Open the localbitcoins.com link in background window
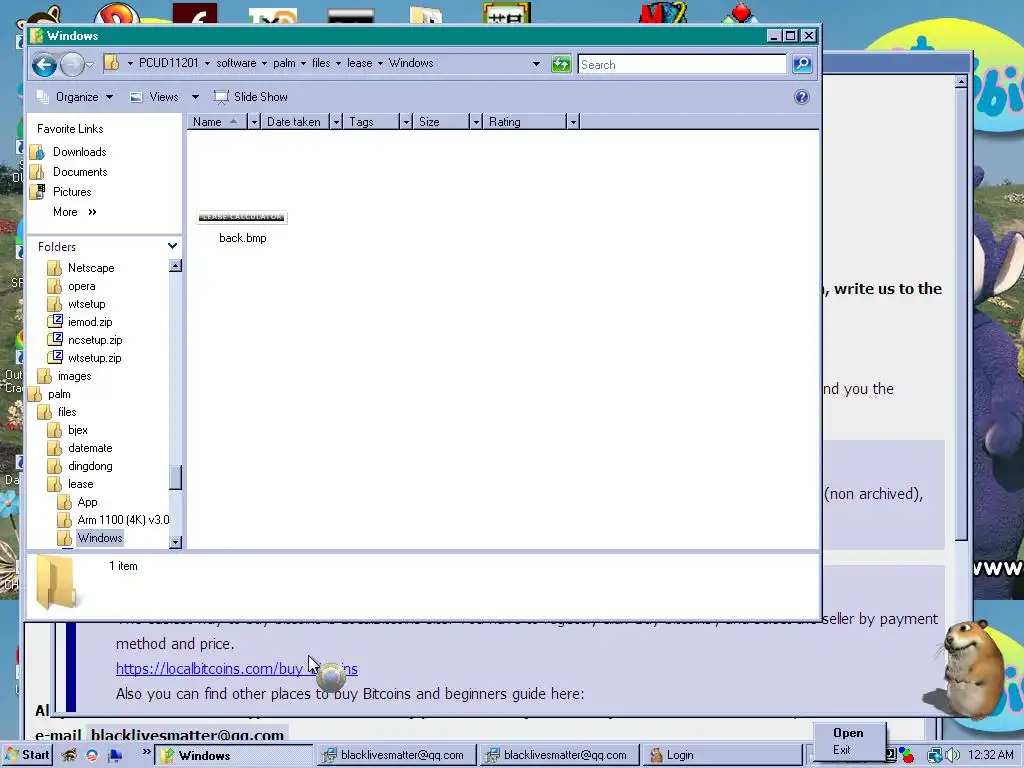 (236, 669)
